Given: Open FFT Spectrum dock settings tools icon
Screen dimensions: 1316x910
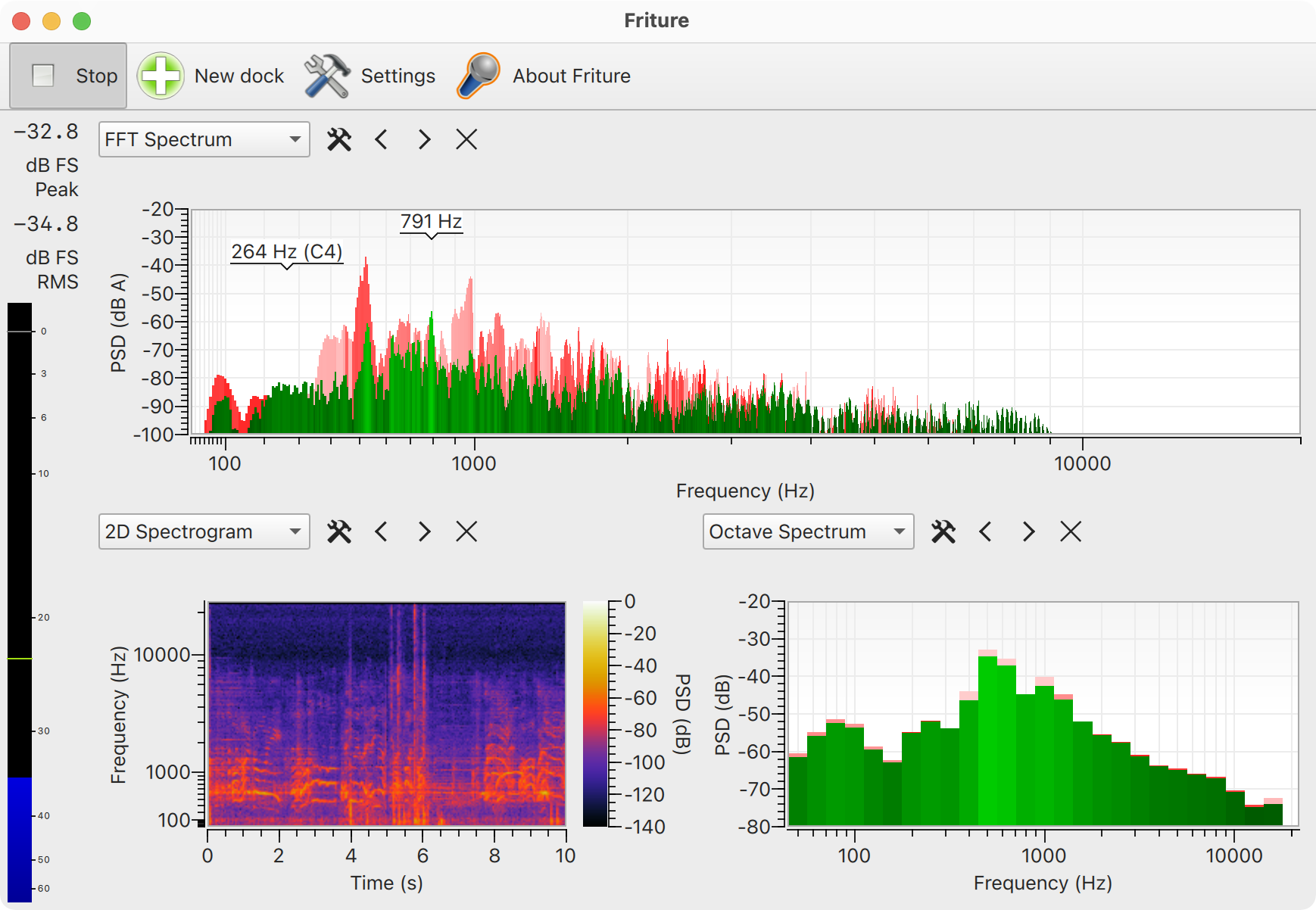Looking at the screenshot, I should tap(339, 139).
